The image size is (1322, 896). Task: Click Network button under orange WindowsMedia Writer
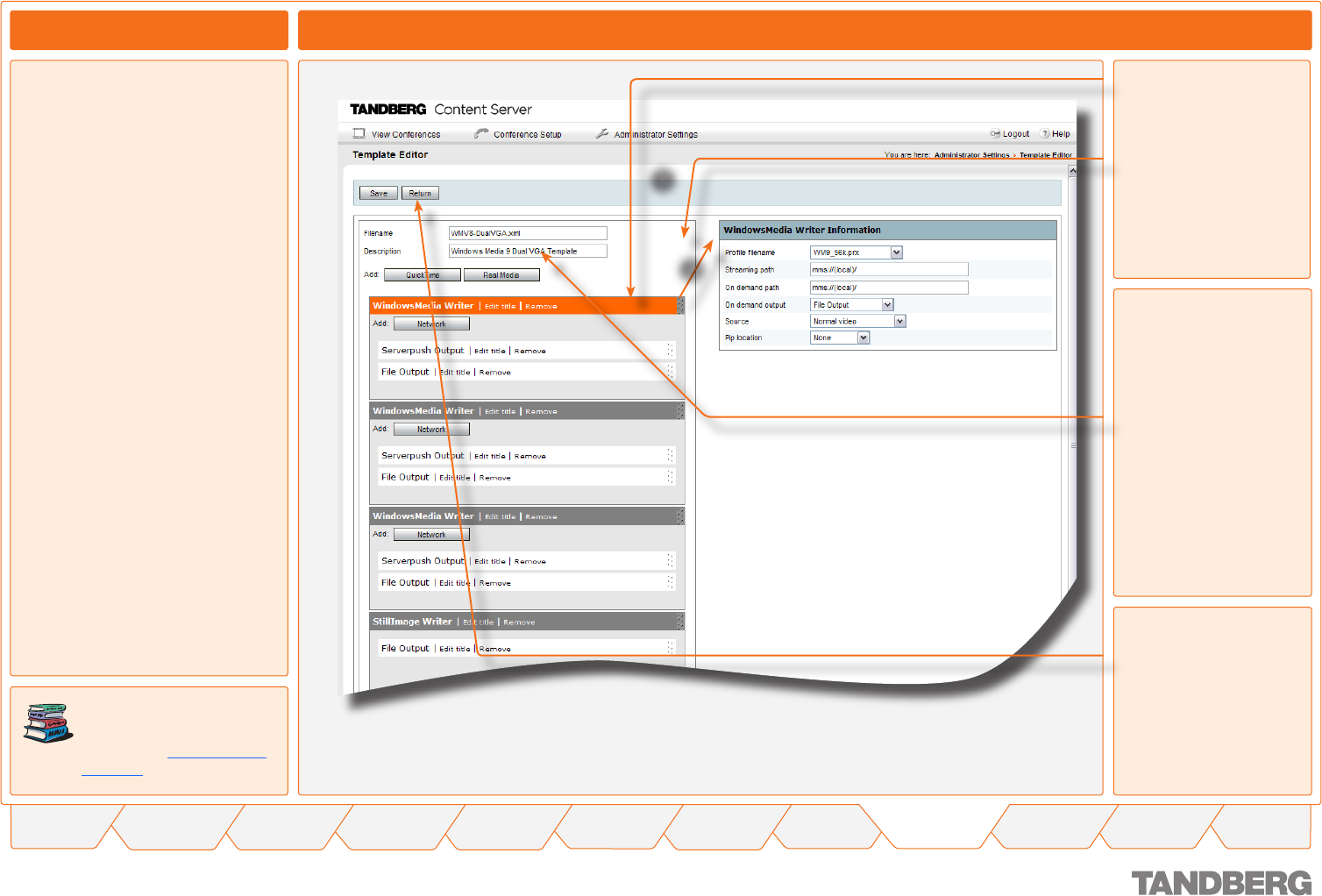click(431, 324)
